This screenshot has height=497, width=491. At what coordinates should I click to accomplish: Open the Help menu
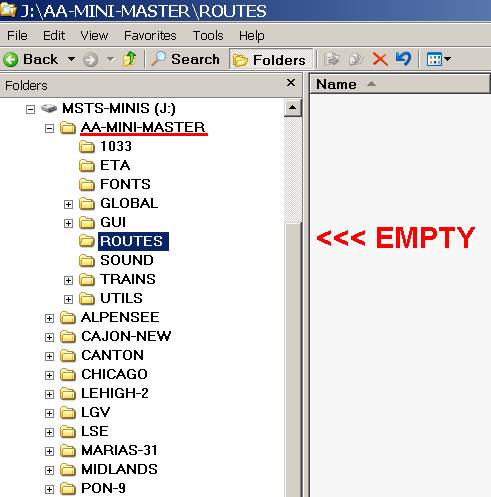(x=252, y=35)
